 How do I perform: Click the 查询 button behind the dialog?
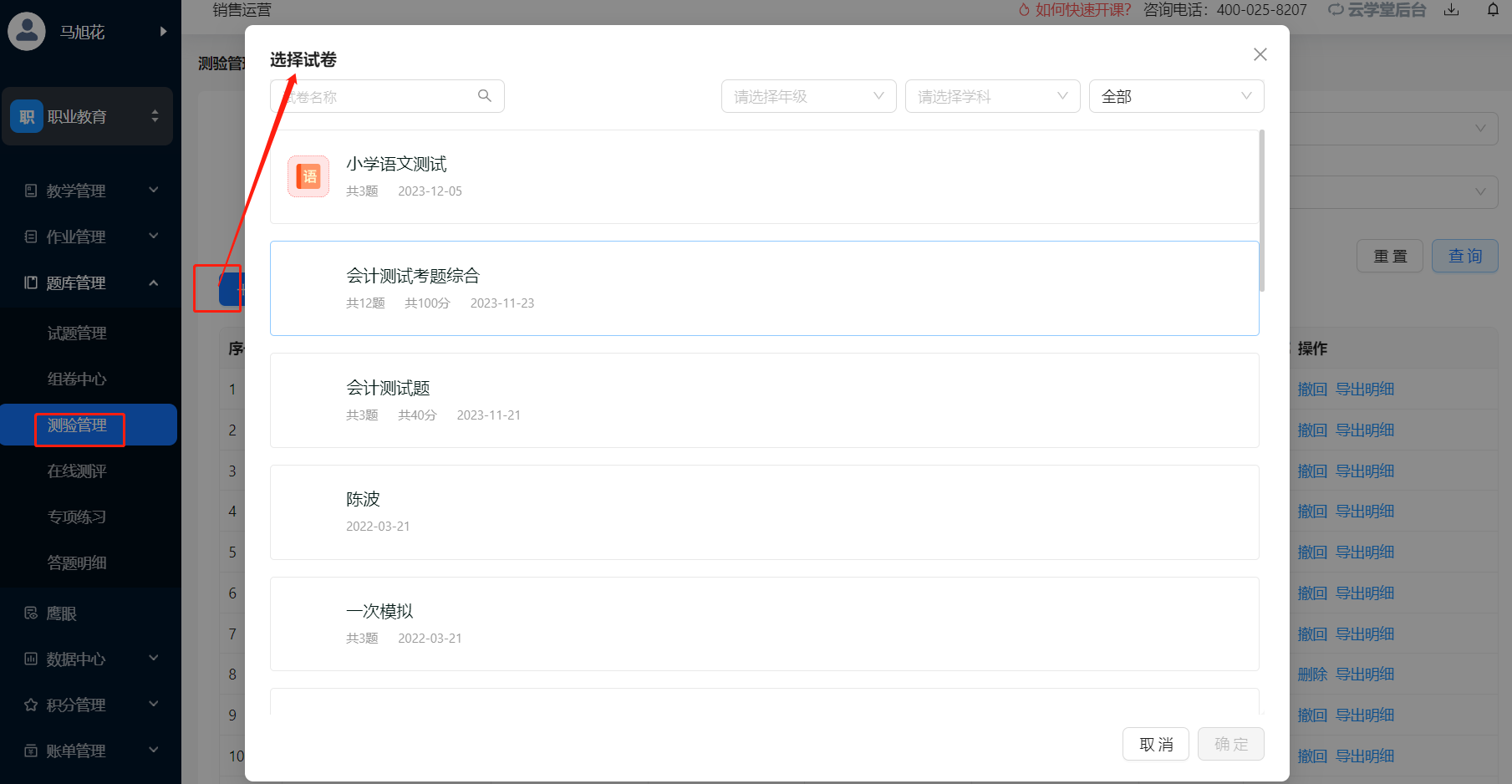pyautogui.click(x=1465, y=256)
